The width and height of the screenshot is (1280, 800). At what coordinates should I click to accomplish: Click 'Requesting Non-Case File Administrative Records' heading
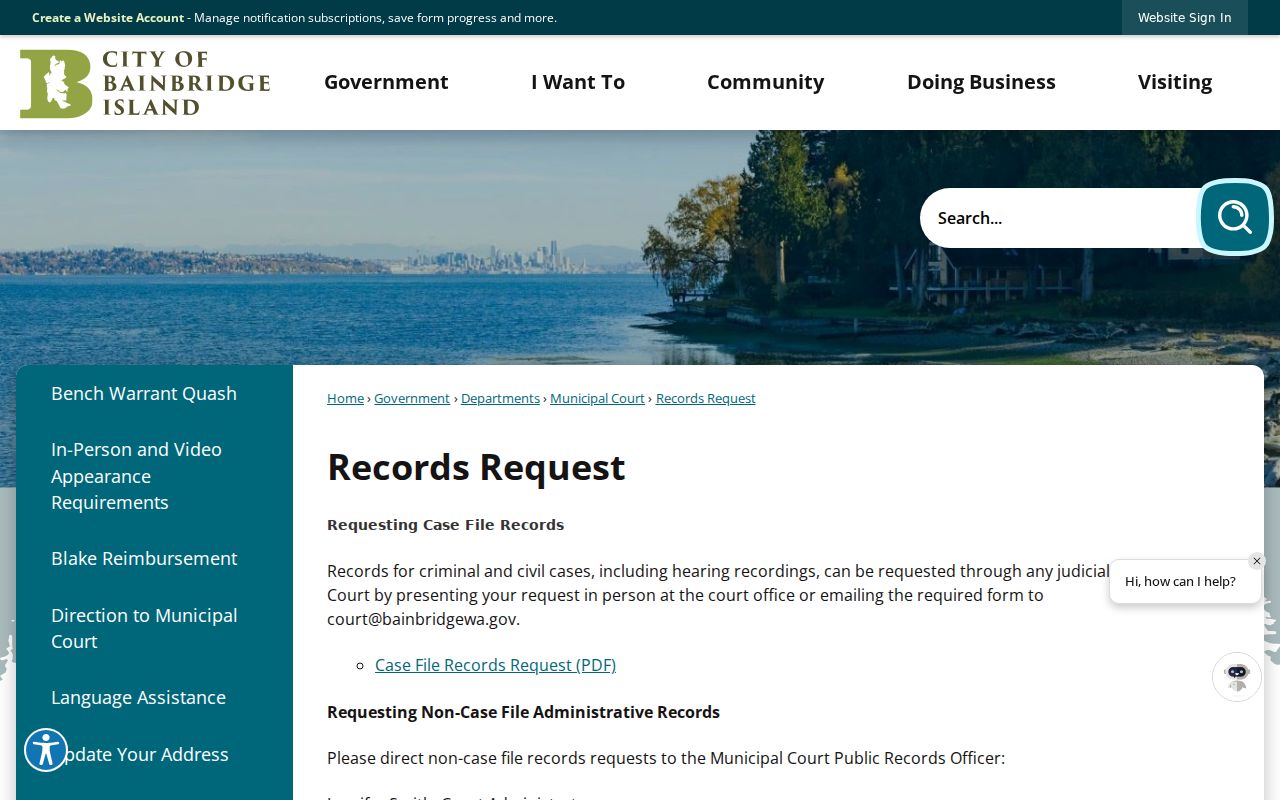tap(523, 712)
